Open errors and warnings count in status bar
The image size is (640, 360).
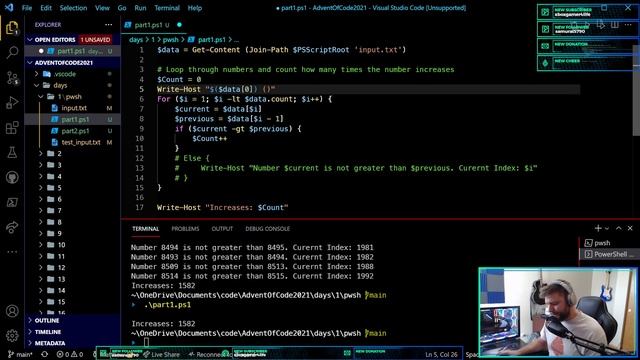(70, 354)
